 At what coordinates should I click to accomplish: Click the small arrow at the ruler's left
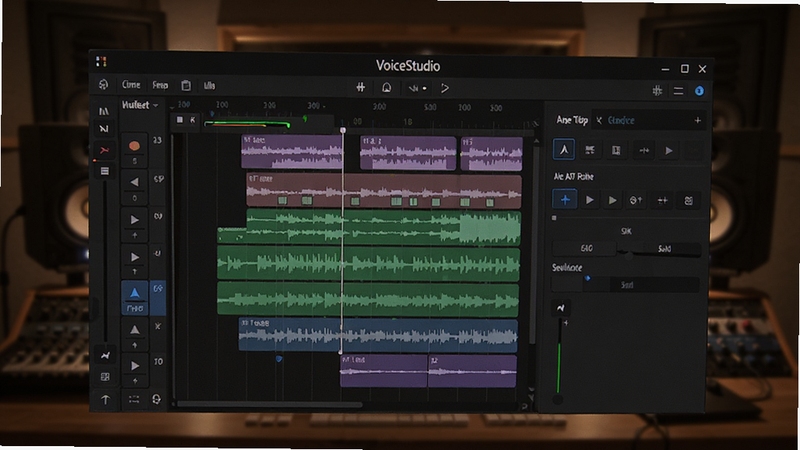pyautogui.click(x=172, y=107)
